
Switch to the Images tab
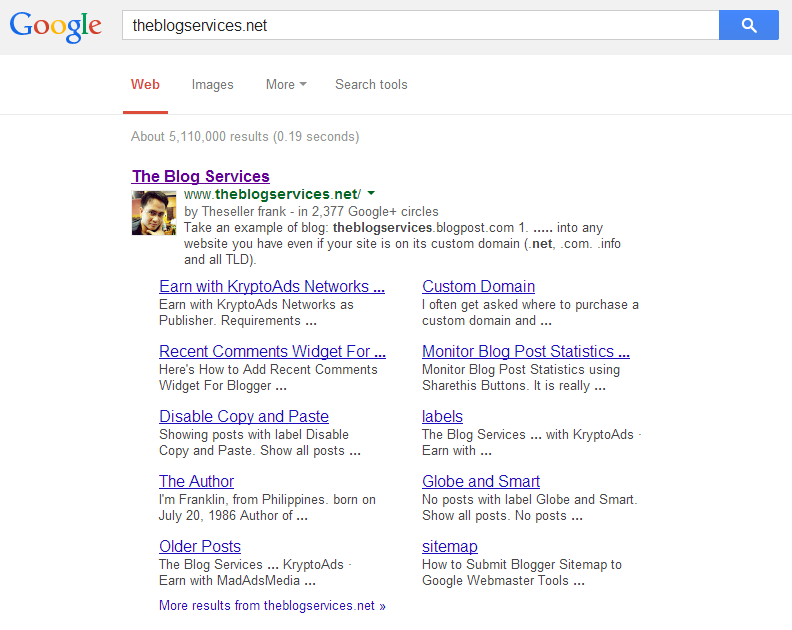[212, 84]
